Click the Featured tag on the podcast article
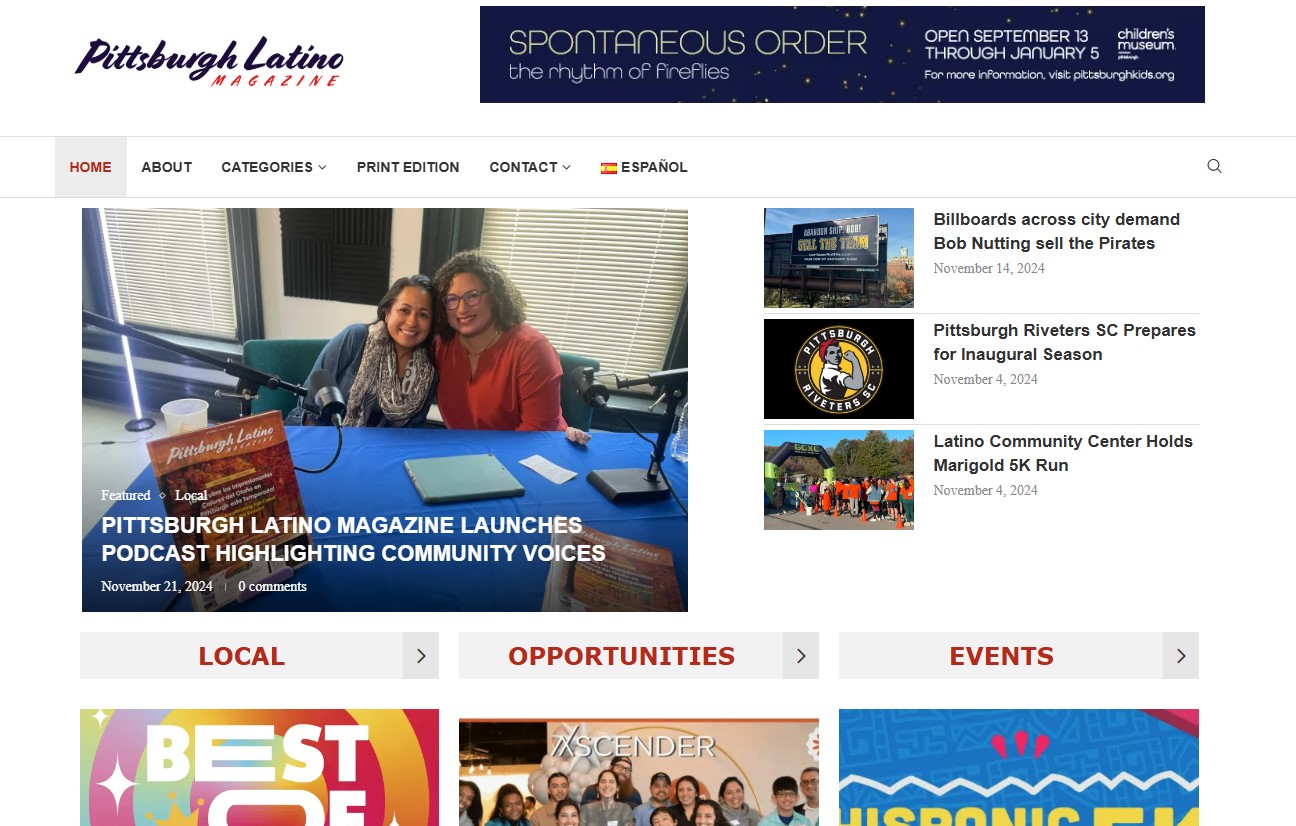The height and width of the screenshot is (826, 1296). pos(126,495)
